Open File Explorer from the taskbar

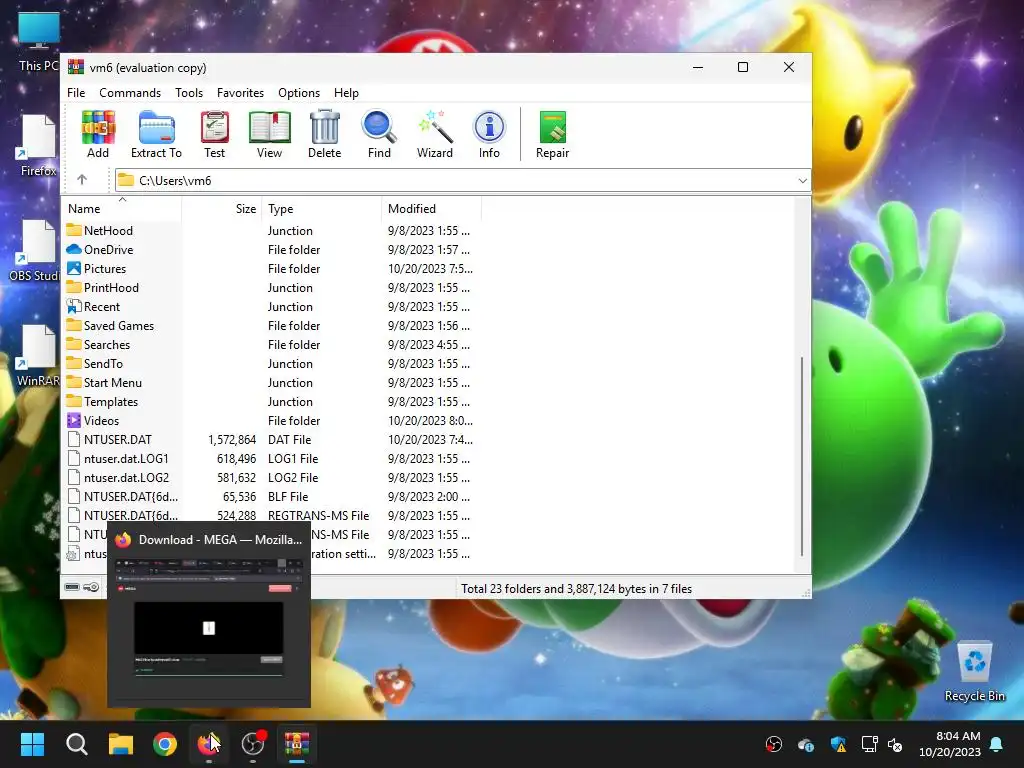pyautogui.click(x=121, y=744)
